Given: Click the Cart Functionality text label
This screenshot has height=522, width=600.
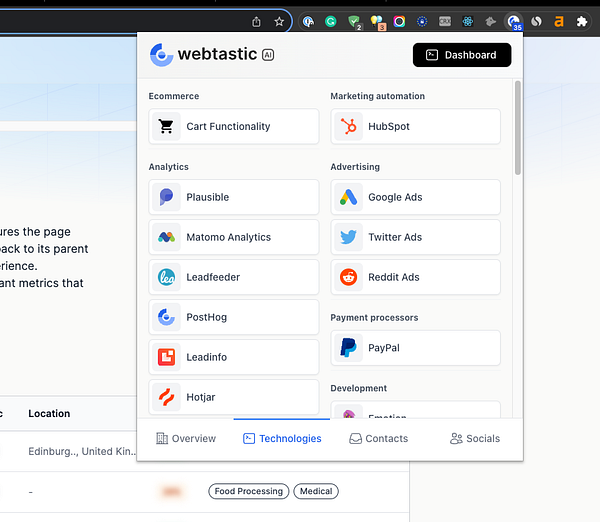Looking at the screenshot, I should click(x=228, y=126).
